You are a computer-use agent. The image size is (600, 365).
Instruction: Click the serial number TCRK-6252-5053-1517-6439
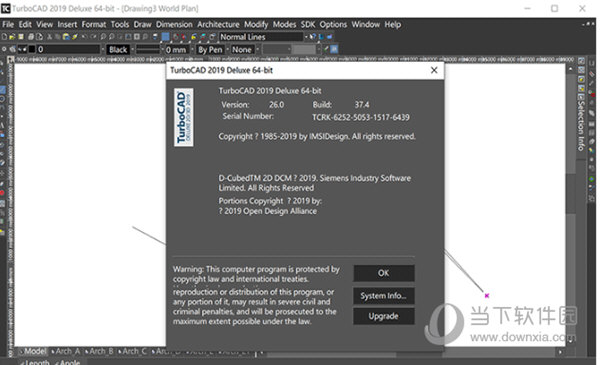pyautogui.click(x=361, y=117)
